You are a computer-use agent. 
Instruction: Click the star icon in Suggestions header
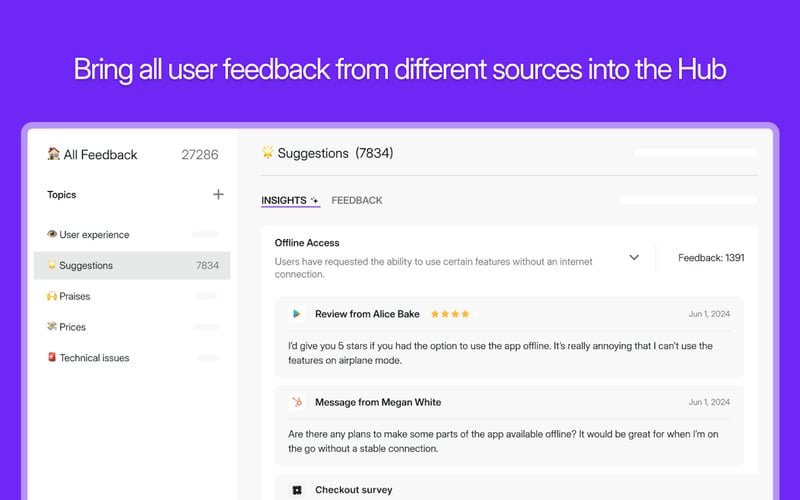(x=267, y=152)
